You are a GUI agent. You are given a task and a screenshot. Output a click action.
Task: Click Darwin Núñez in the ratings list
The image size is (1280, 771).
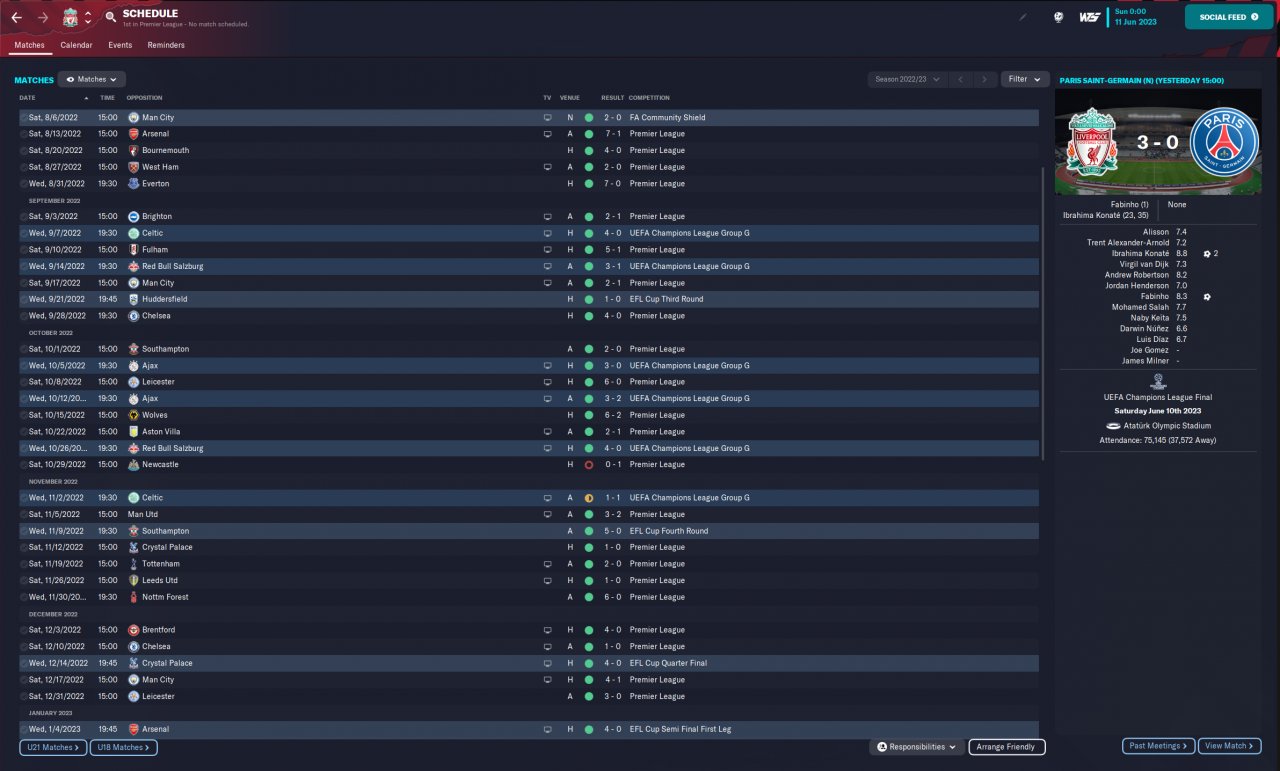pos(1144,329)
